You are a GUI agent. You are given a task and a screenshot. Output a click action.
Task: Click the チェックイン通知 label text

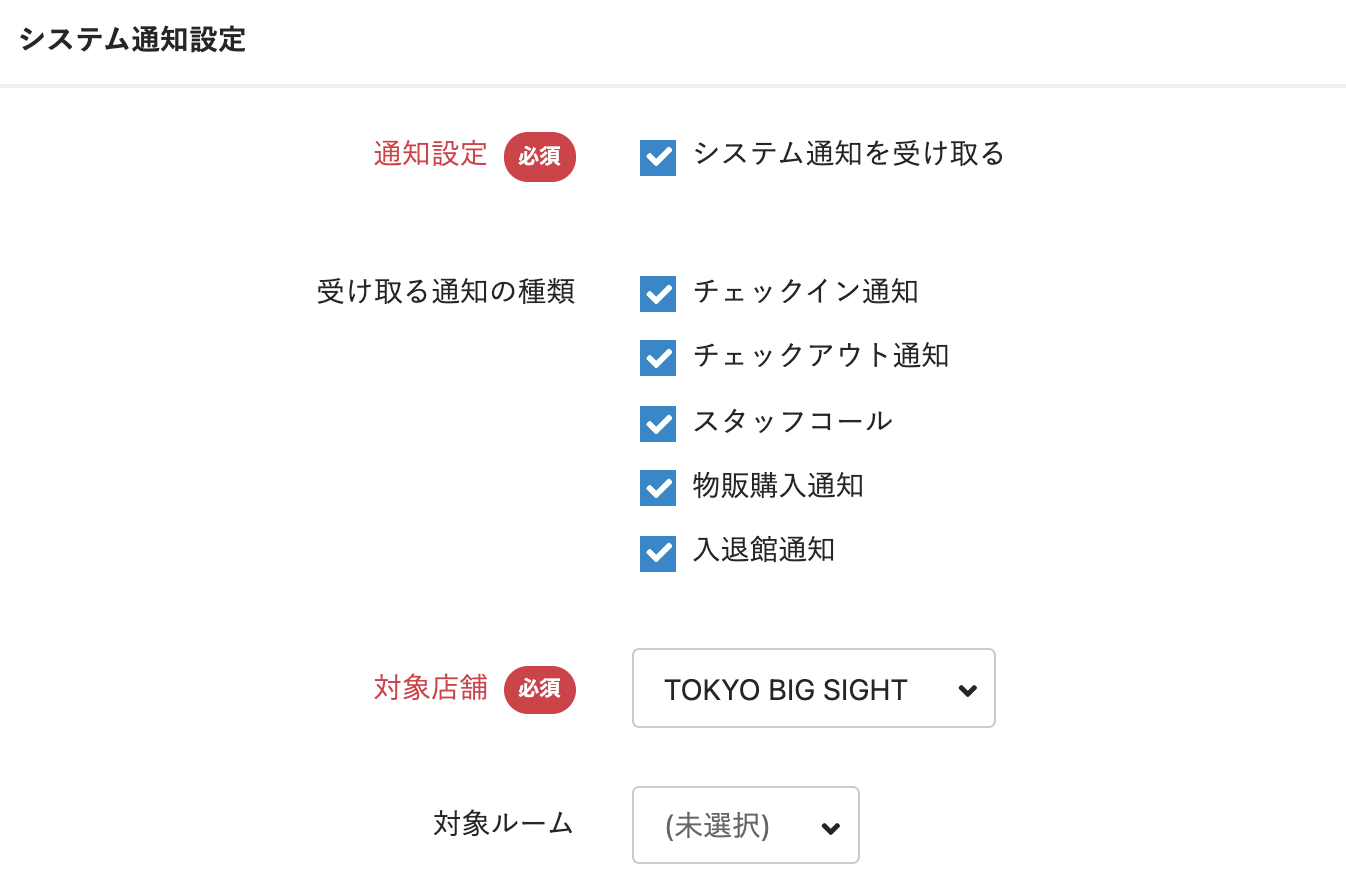click(805, 292)
